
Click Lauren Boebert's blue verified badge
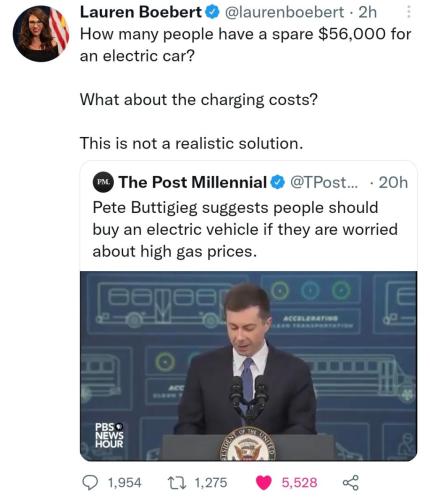tap(212, 13)
